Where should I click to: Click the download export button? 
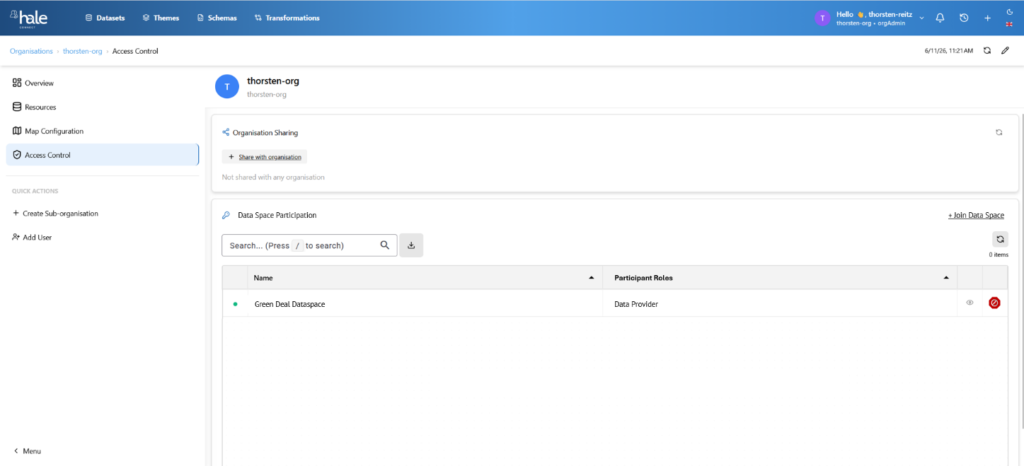pyautogui.click(x=411, y=245)
